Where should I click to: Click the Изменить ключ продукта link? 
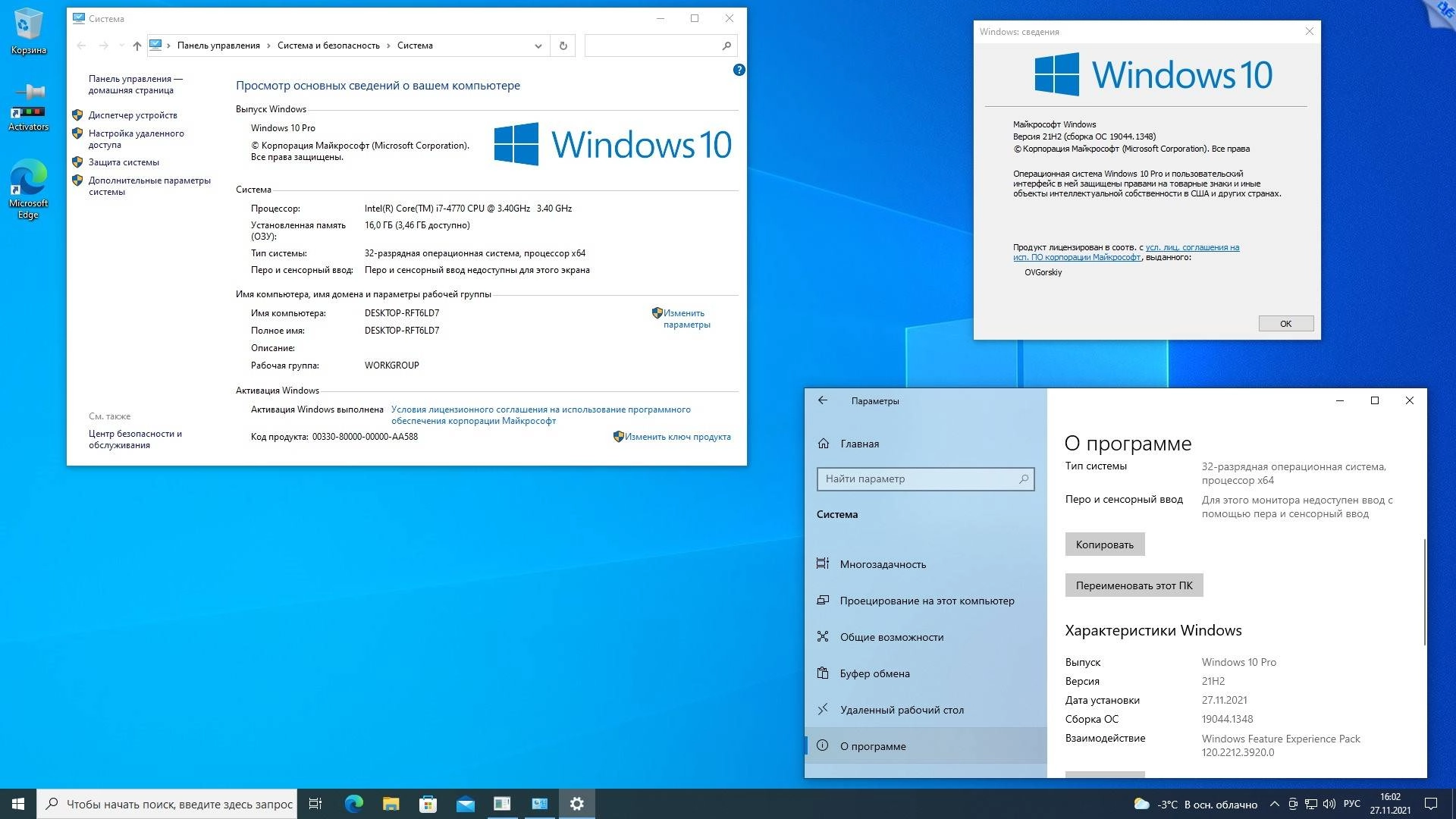677,437
